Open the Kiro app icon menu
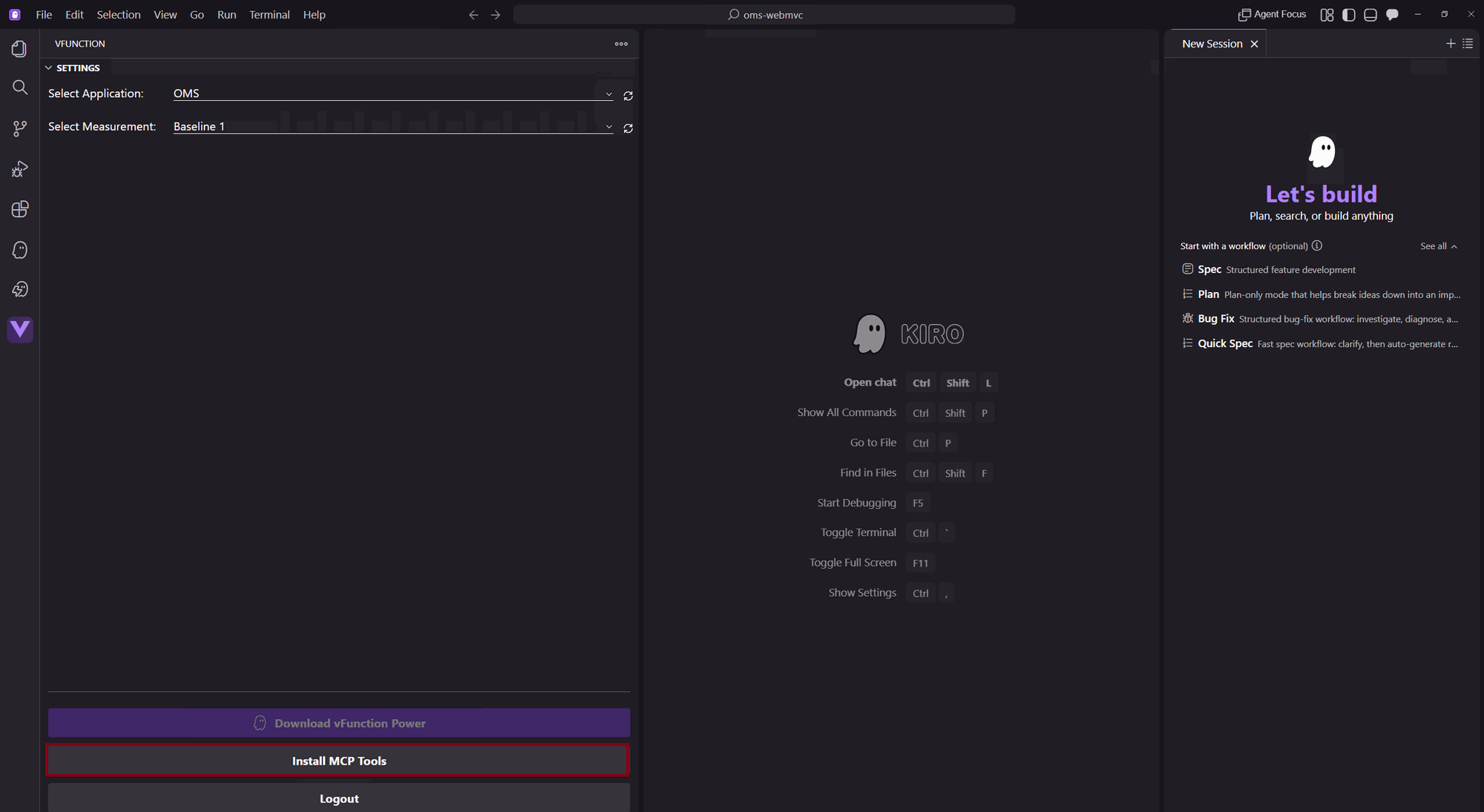This screenshot has height=812, width=1484. (x=15, y=15)
